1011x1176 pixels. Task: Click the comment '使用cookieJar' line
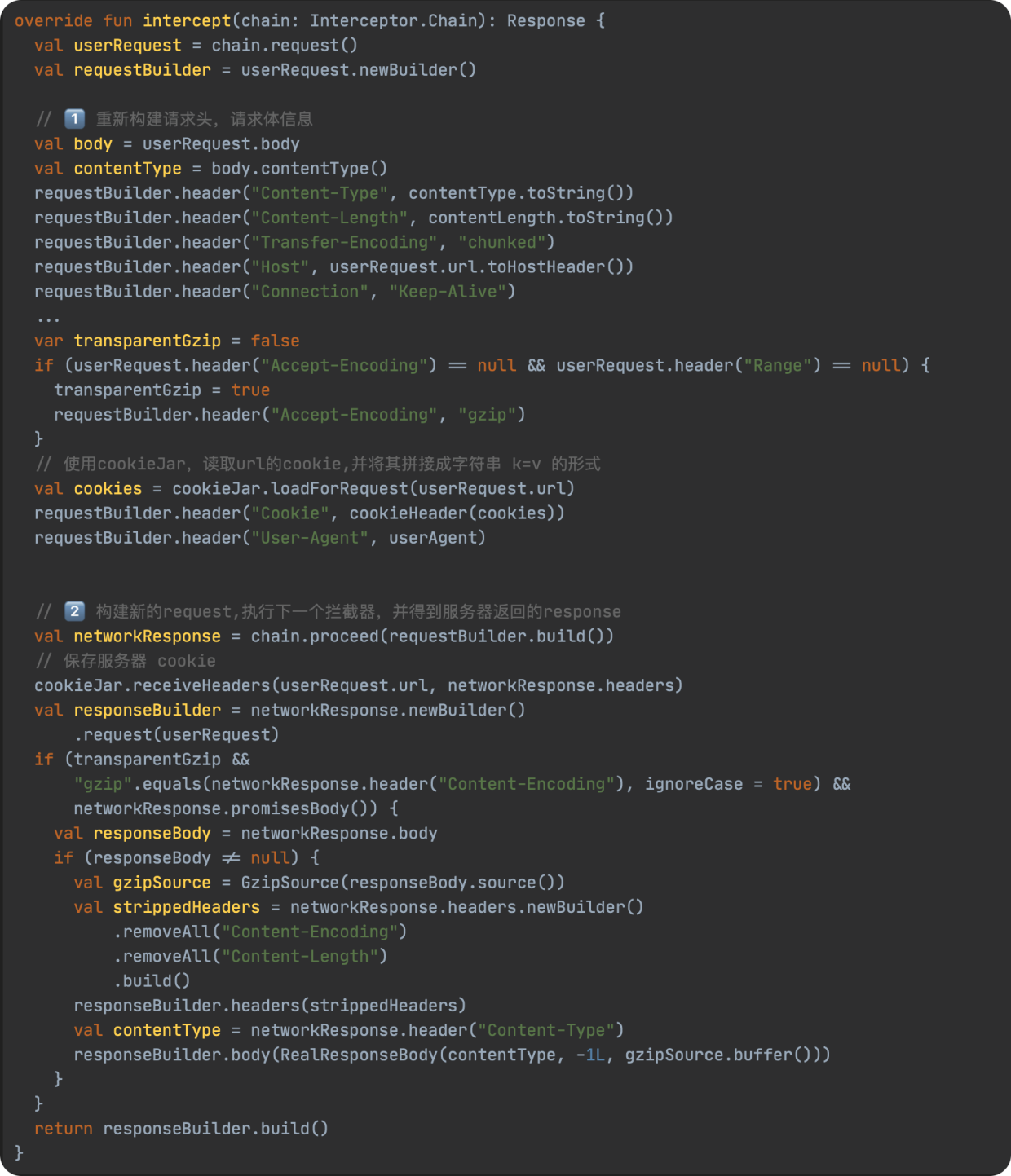(318, 464)
